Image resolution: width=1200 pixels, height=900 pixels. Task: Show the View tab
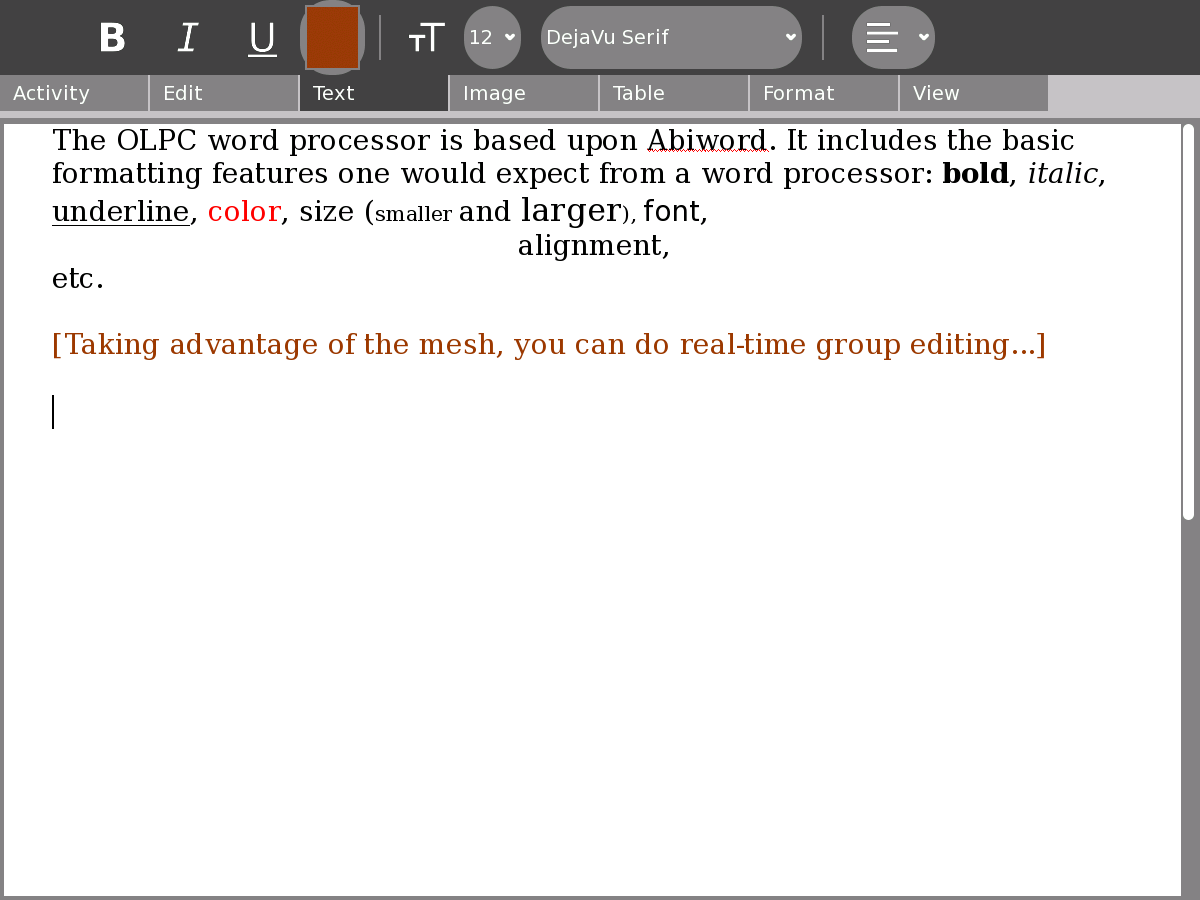click(x=974, y=93)
